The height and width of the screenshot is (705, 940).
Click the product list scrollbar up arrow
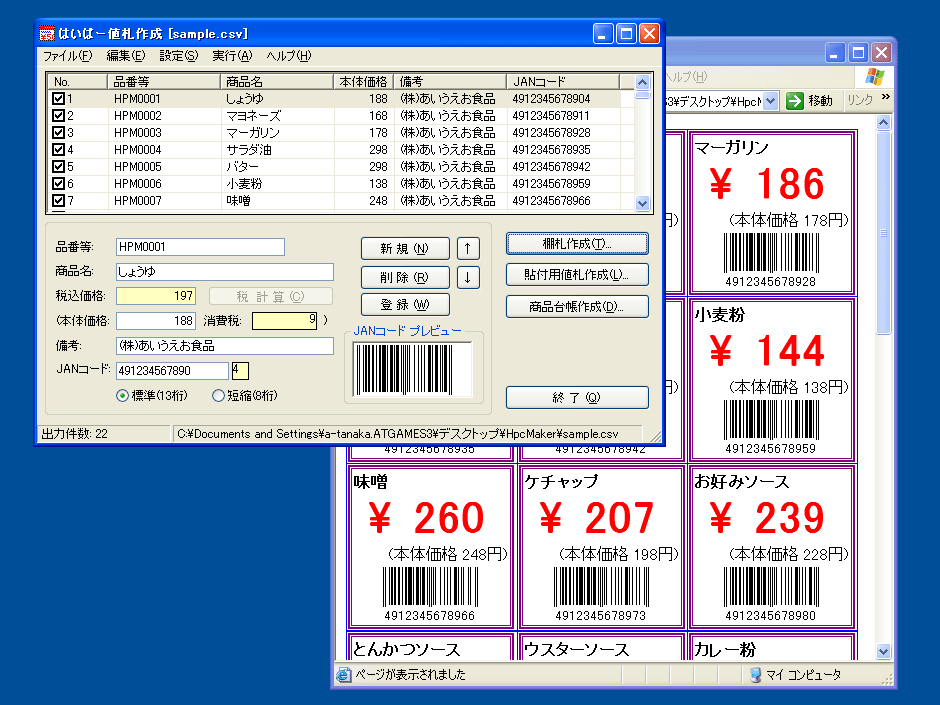(x=642, y=82)
